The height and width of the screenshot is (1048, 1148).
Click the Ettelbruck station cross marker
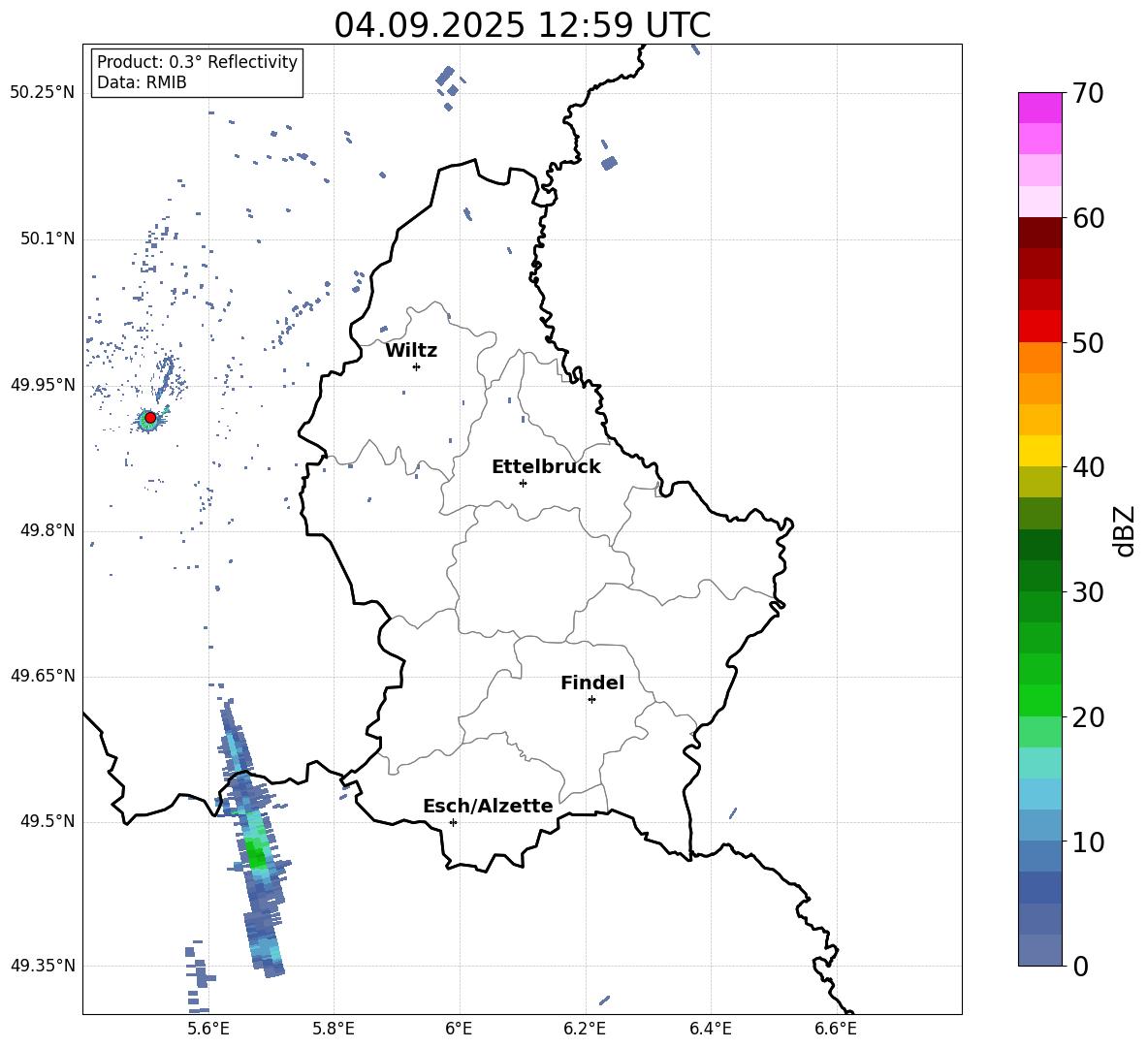pyautogui.click(x=523, y=483)
